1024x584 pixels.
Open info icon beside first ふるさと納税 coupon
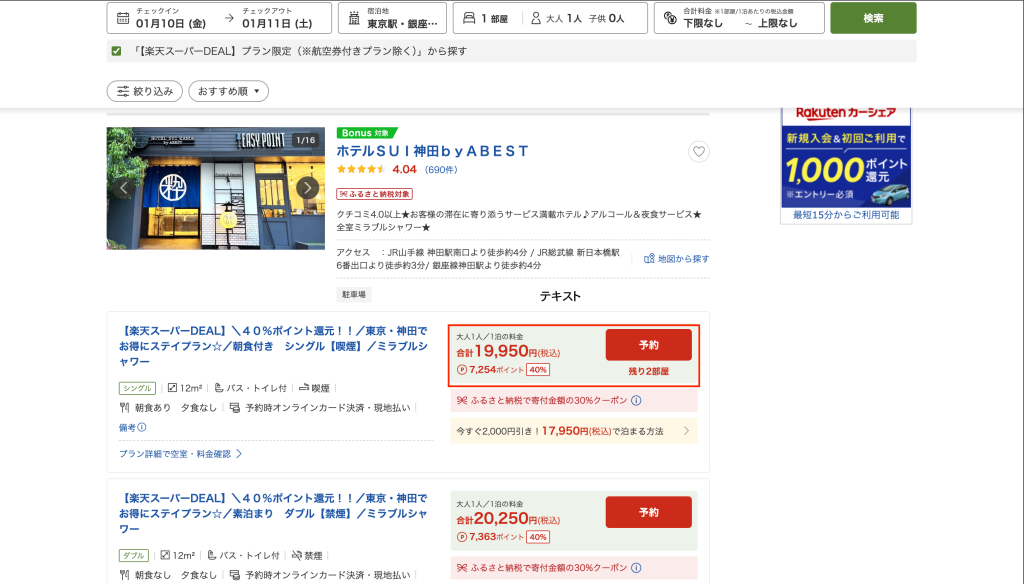point(636,401)
